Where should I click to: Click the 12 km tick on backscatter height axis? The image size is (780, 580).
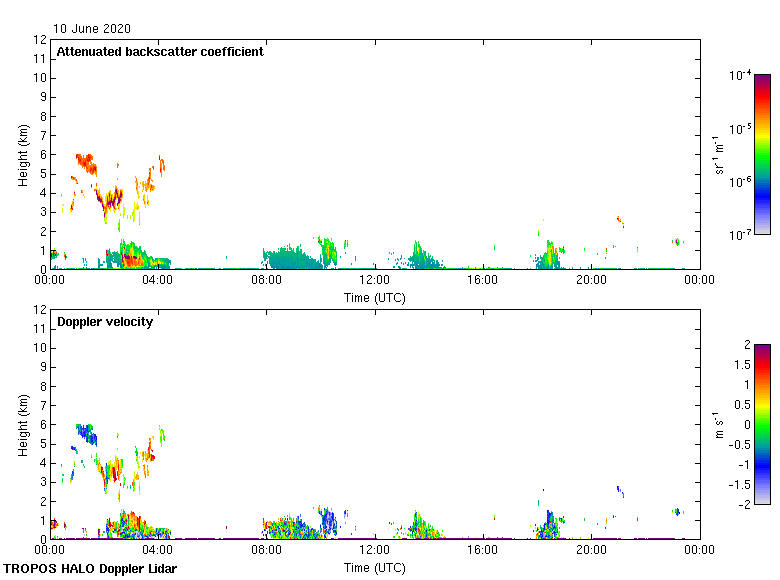pyautogui.click(x=40, y=40)
